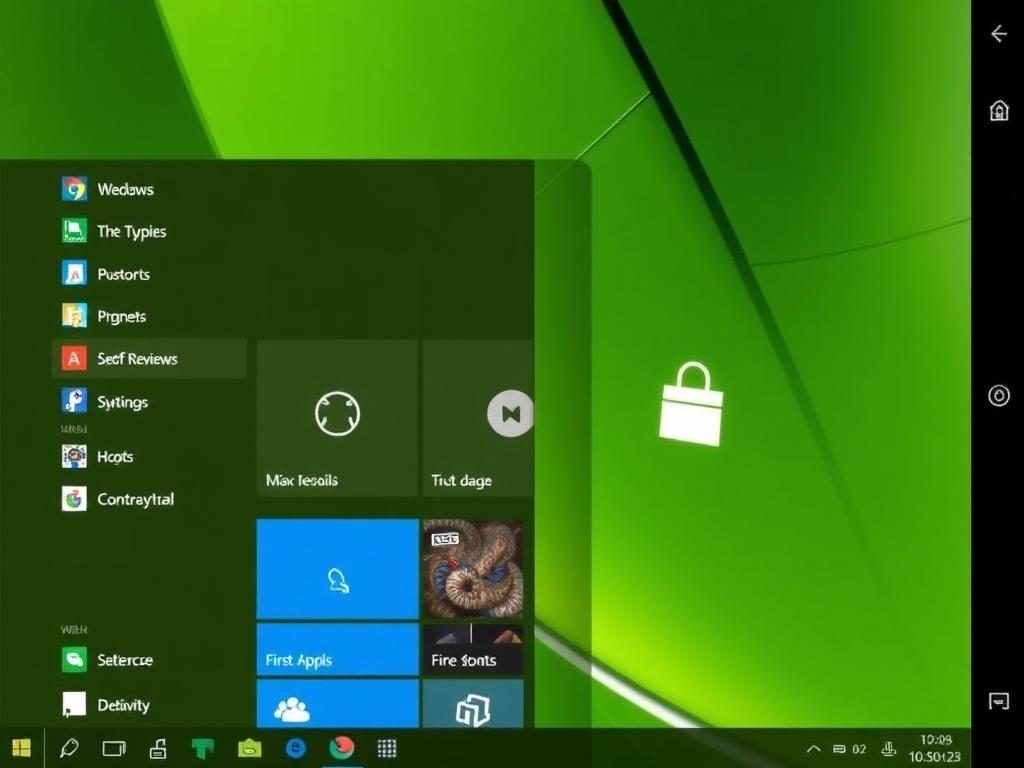Open the Setercce app entry
The height and width of the screenshot is (768, 1024).
tap(124, 660)
